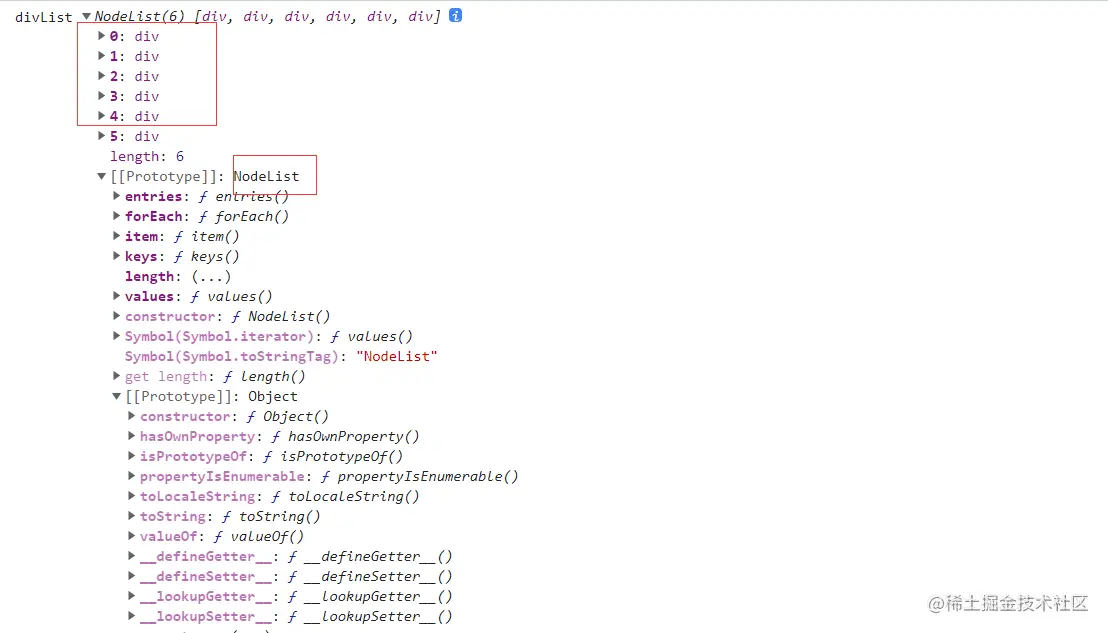Expand the __lookupSetter__ arrow
The height and width of the screenshot is (633, 1108).
pos(131,616)
